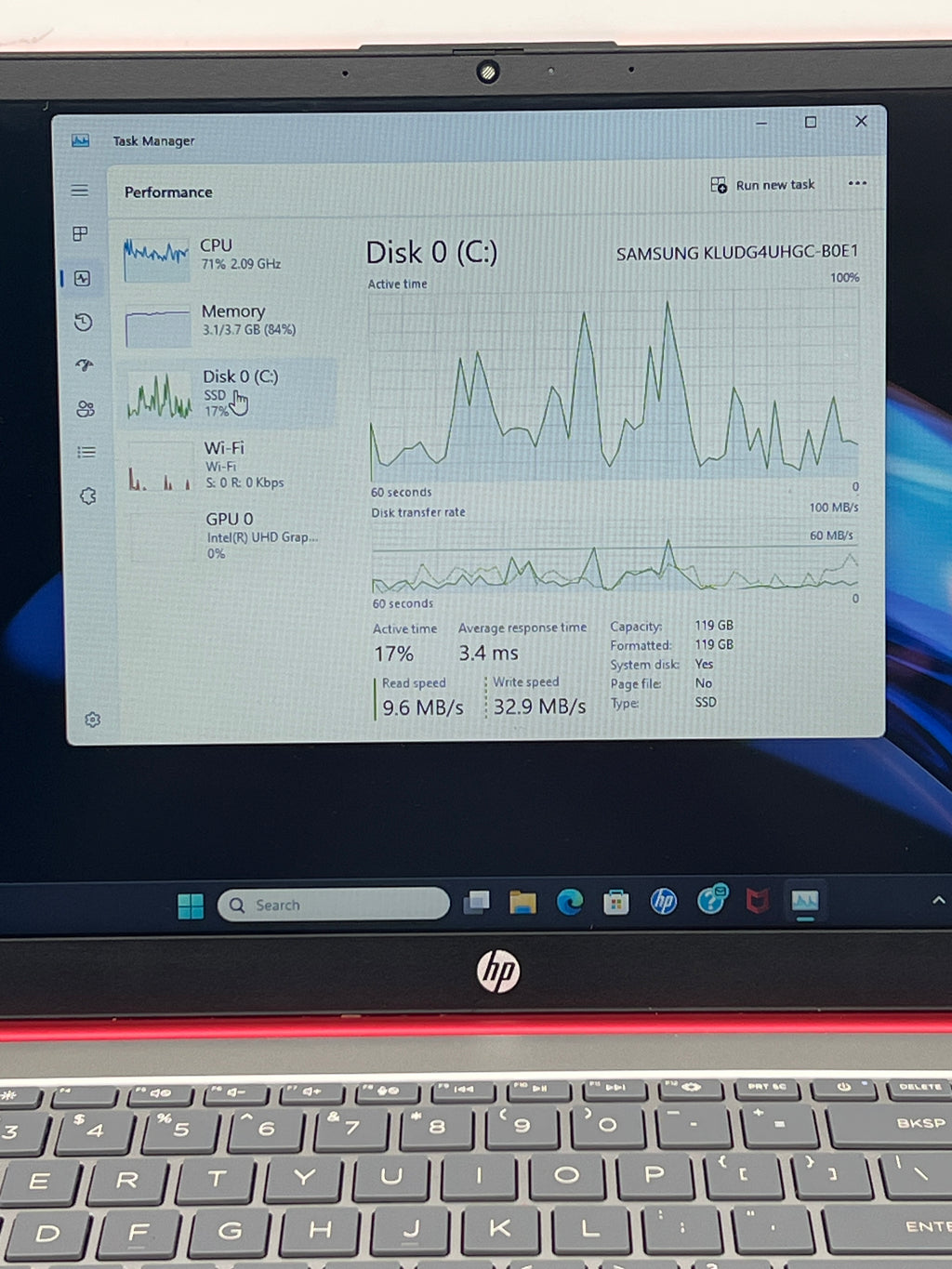The height and width of the screenshot is (1269, 952).
Task: Open Microsoft Store from the taskbar
Action: (x=615, y=901)
